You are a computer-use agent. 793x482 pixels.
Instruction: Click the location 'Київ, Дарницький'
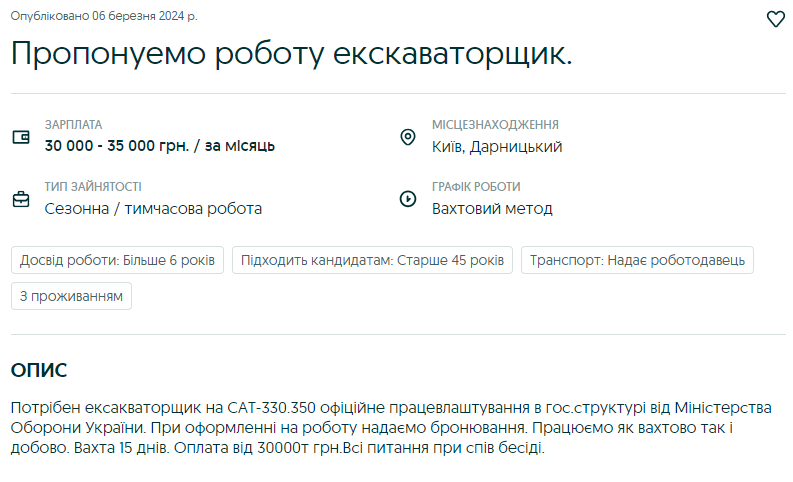(x=497, y=147)
